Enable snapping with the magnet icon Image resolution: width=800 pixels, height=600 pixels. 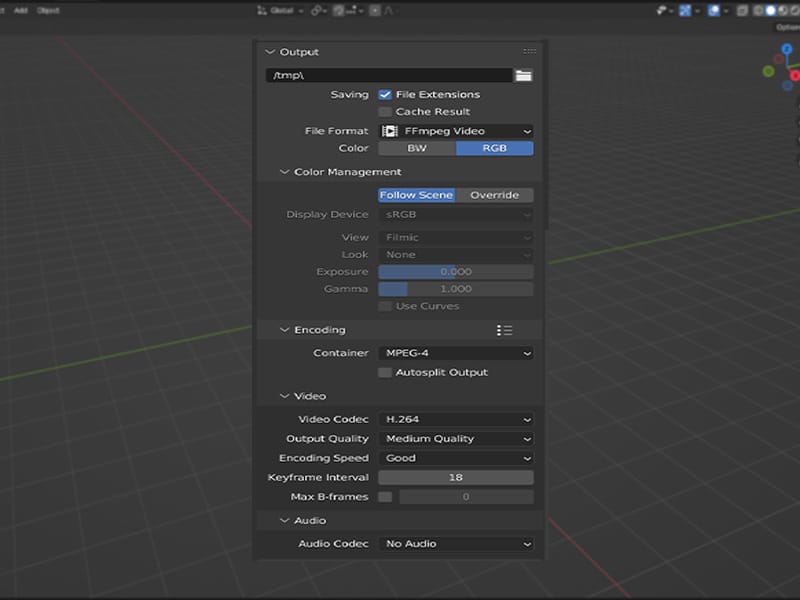(x=339, y=11)
